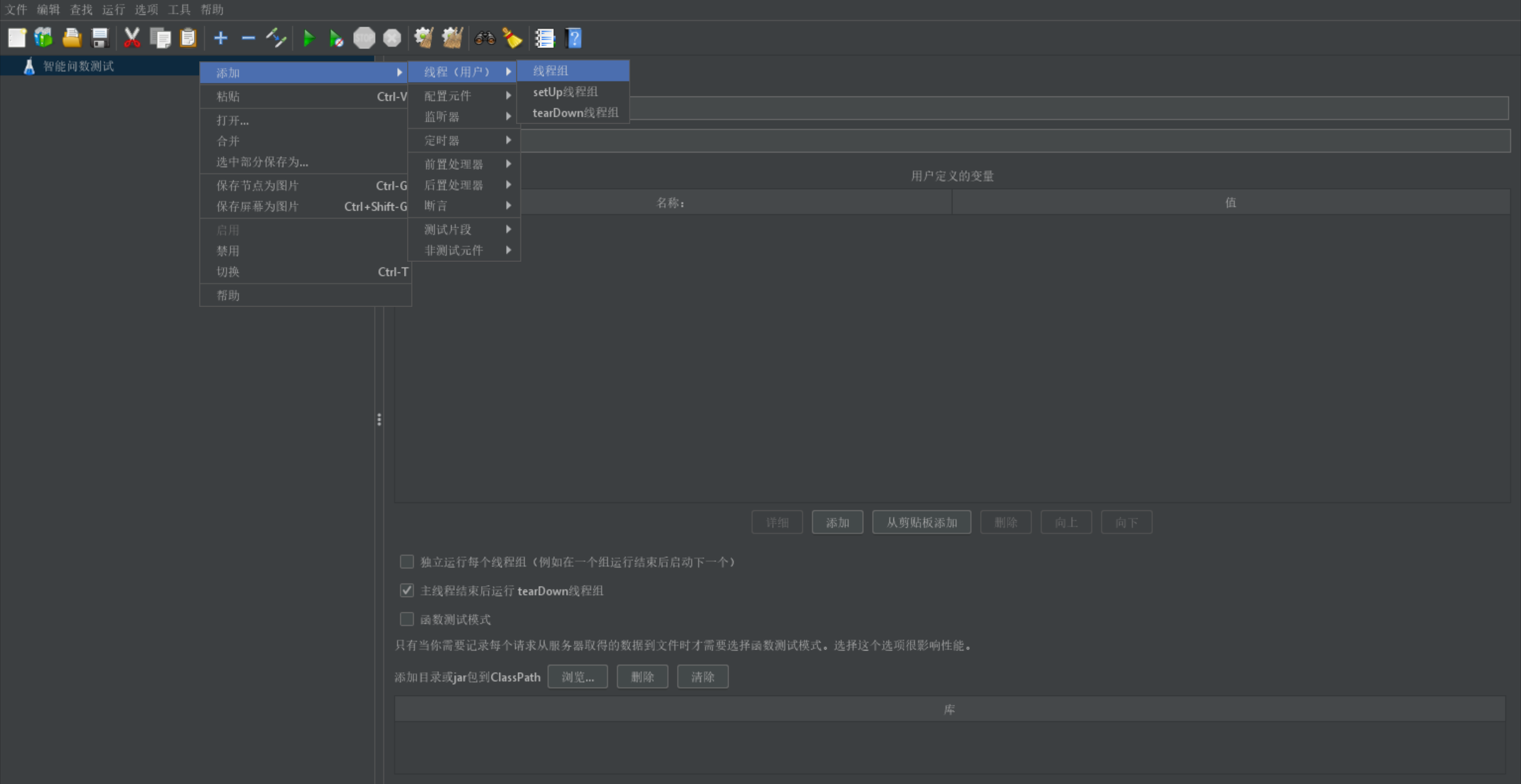Open the 选项 menu in the menu bar
The height and width of the screenshot is (784, 1521).
147,10
